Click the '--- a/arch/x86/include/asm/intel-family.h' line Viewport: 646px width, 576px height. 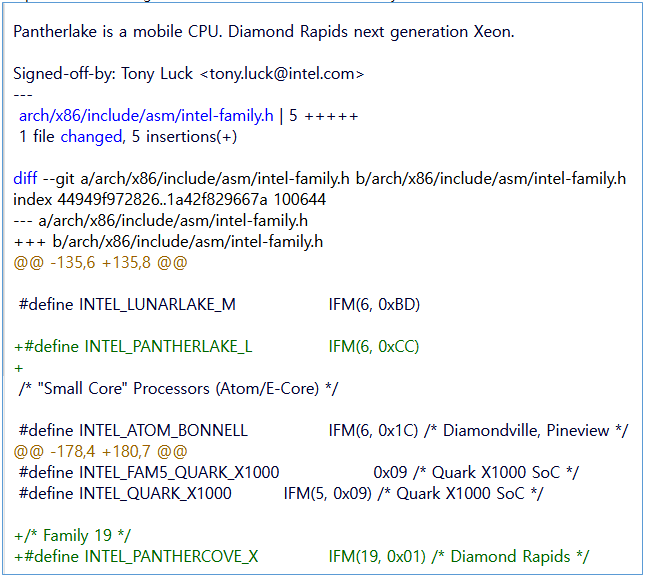[x=160, y=221]
